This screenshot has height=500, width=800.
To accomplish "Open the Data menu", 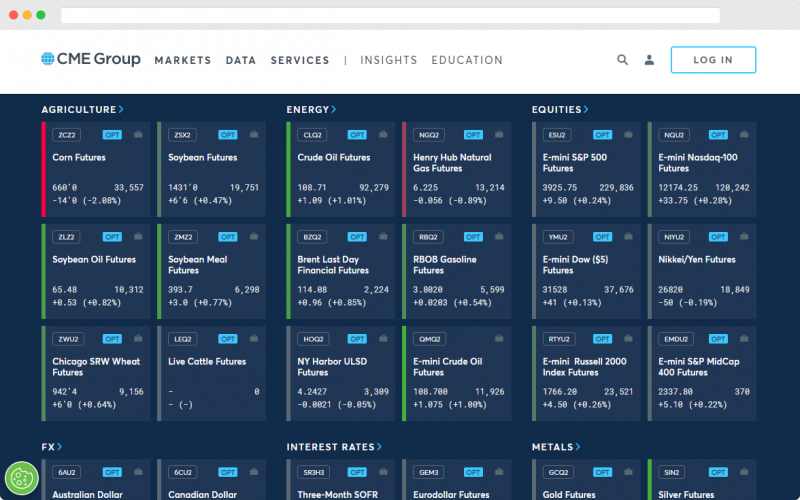I will (x=241, y=60).
